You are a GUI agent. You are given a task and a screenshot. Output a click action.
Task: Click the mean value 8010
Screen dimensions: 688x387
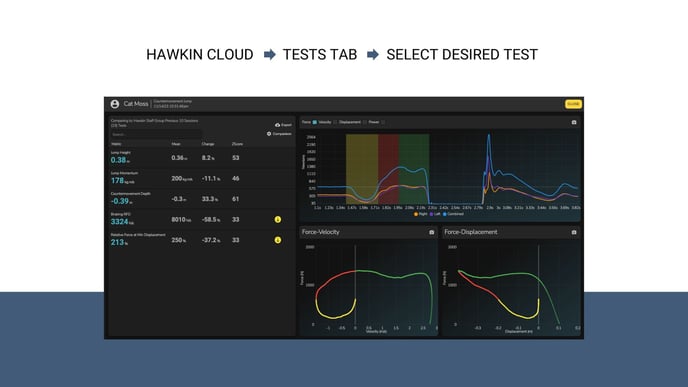tap(179, 219)
